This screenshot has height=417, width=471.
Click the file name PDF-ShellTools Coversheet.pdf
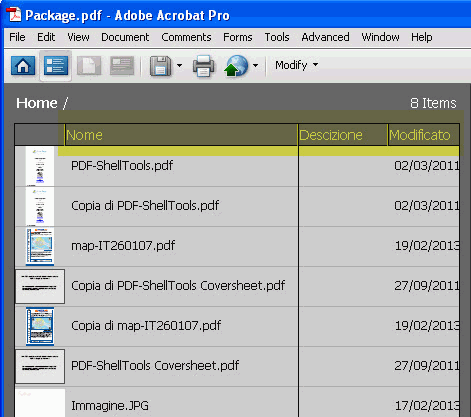tap(155, 366)
